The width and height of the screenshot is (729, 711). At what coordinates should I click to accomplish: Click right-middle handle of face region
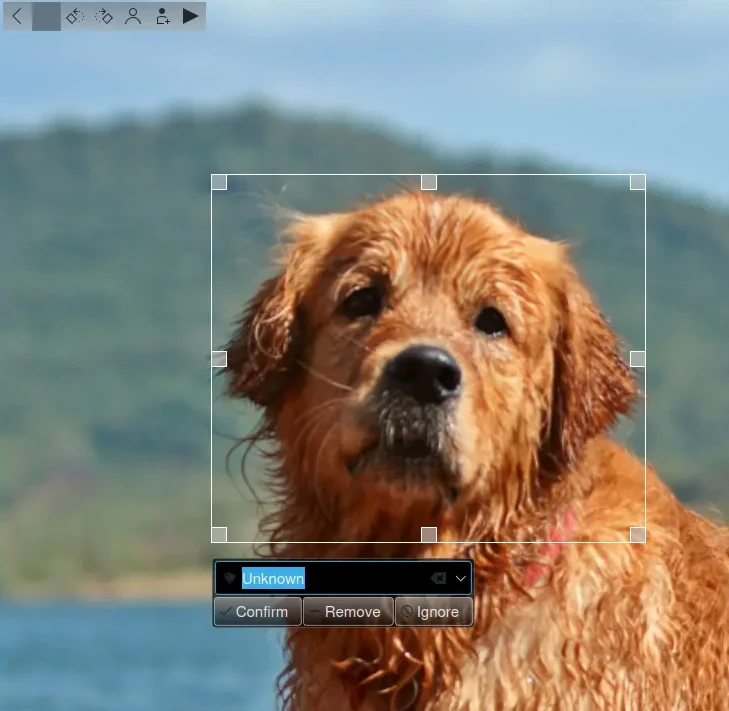coord(638,358)
